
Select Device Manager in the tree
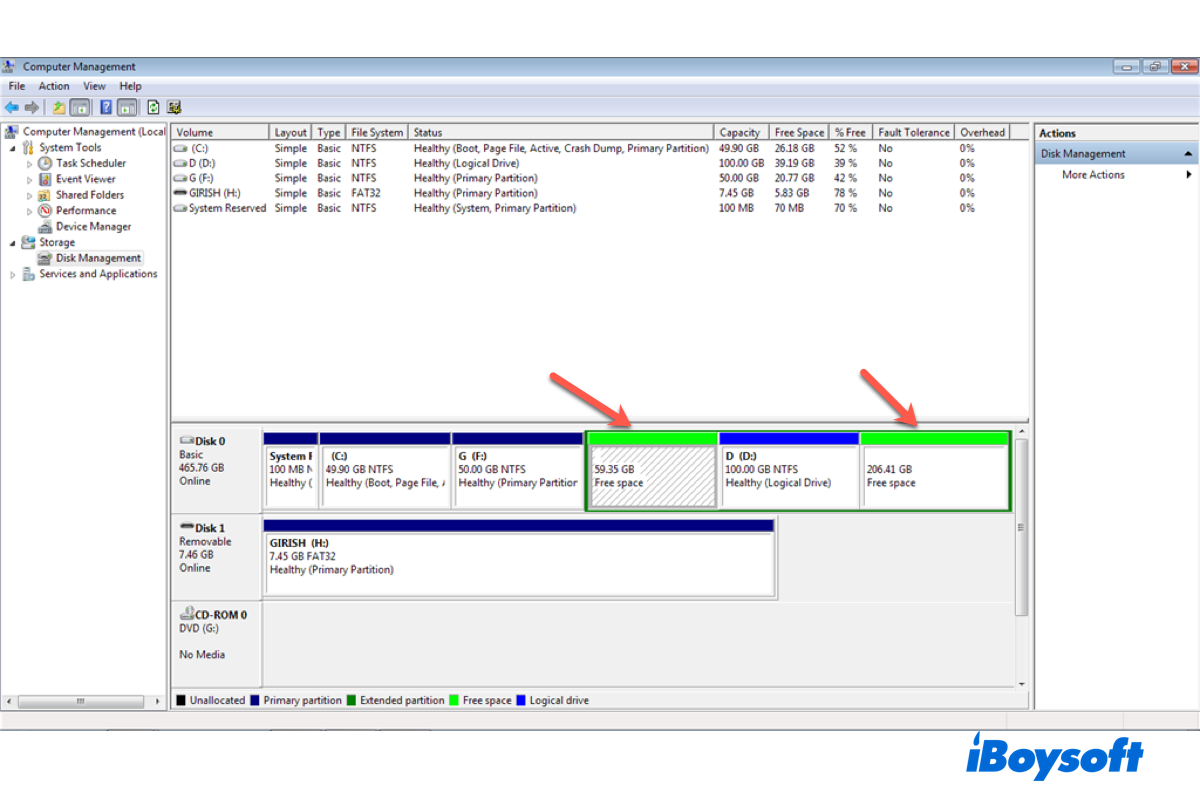click(x=93, y=226)
